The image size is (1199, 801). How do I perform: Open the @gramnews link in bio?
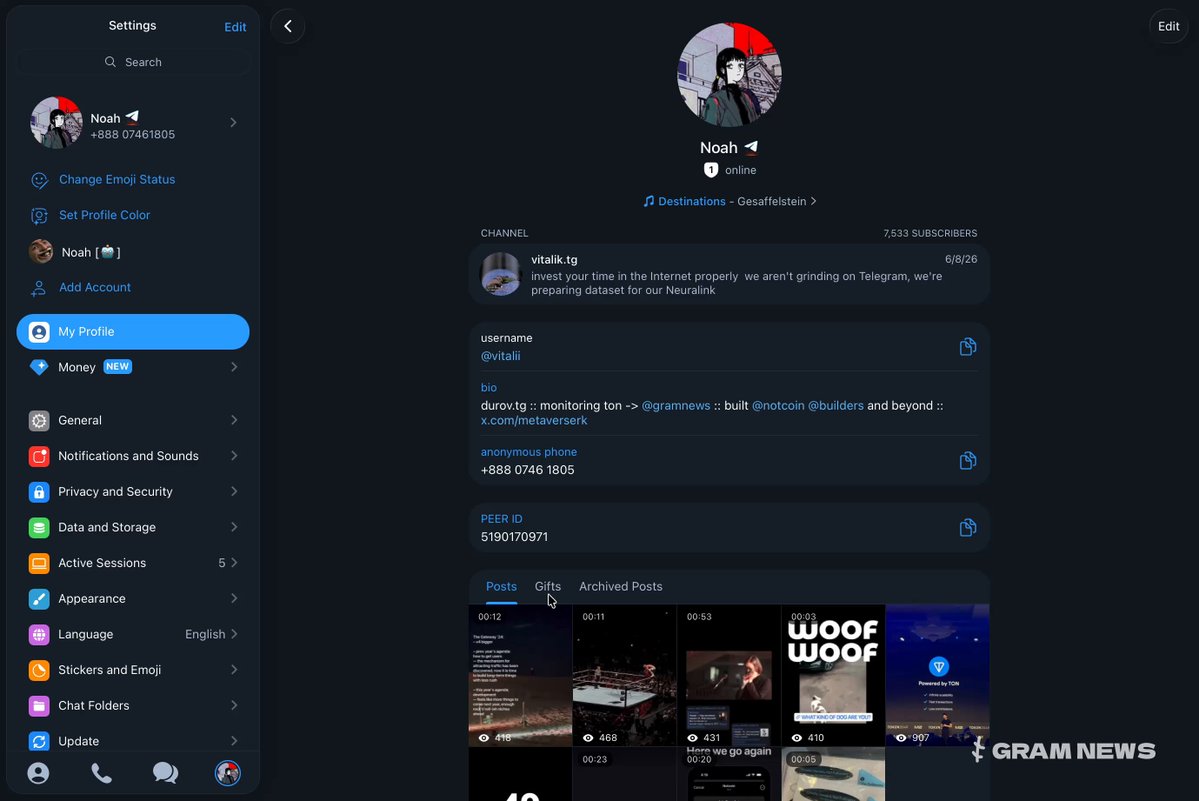point(676,406)
